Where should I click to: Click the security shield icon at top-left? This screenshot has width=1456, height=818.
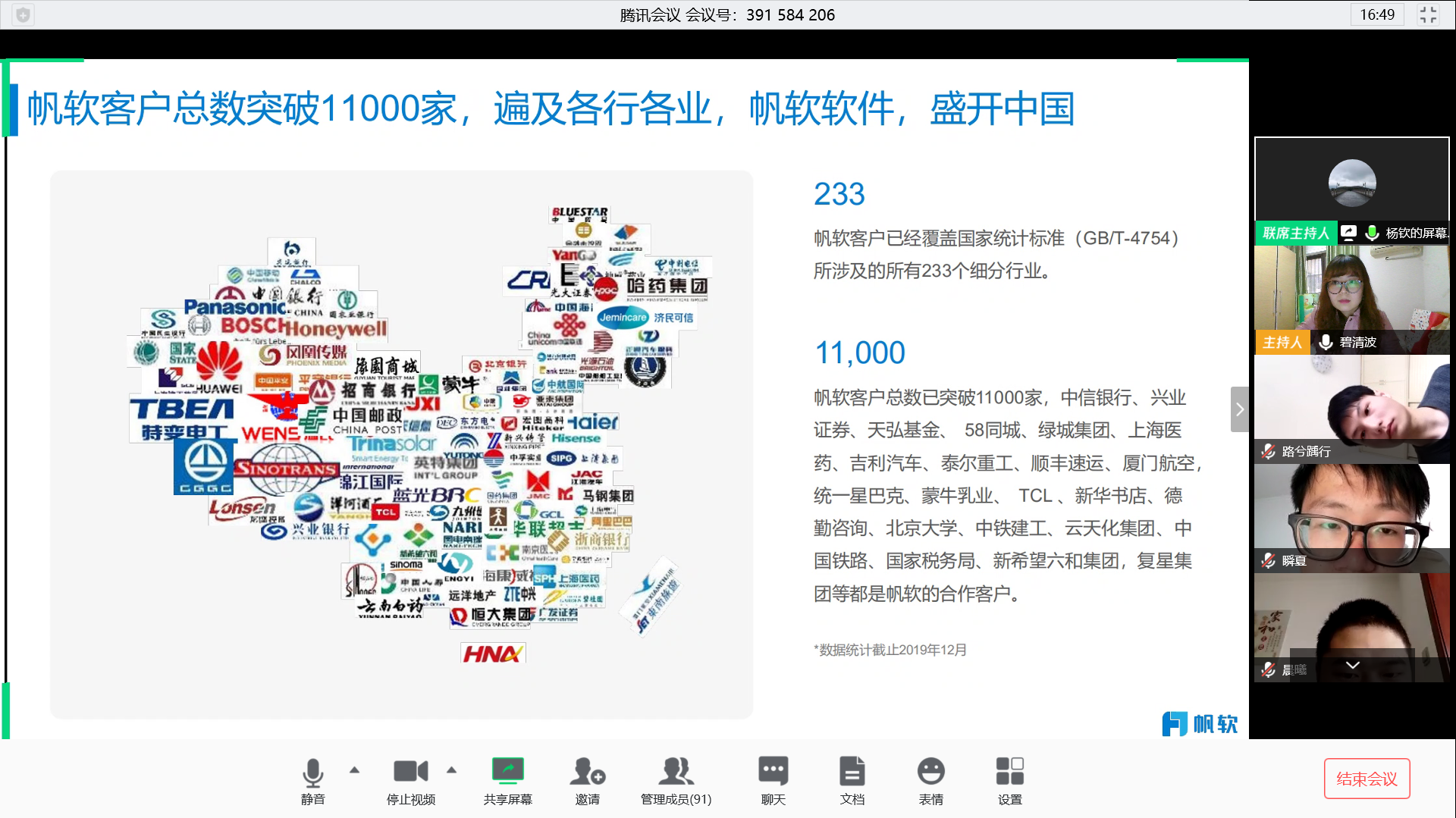pyautogui.click(x=23, y=14)
